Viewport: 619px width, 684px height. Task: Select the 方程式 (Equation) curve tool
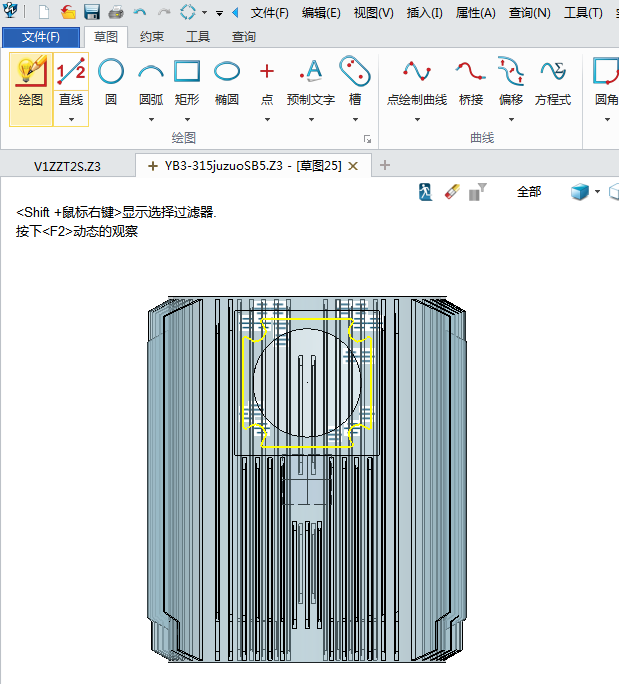click(x=552, y=80)
